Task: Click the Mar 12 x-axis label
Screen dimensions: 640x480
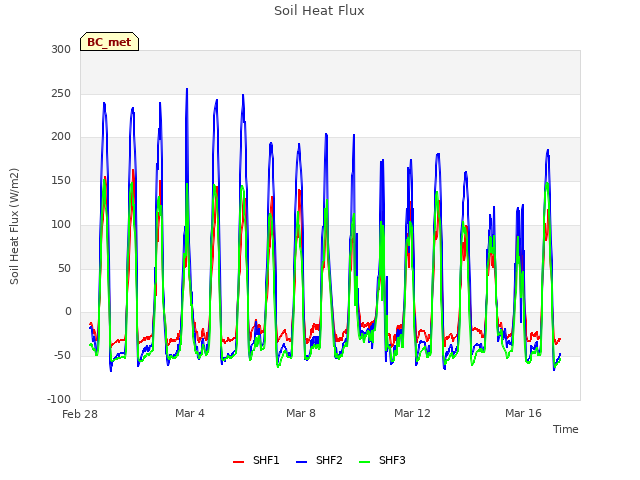Action: (412, 413)
